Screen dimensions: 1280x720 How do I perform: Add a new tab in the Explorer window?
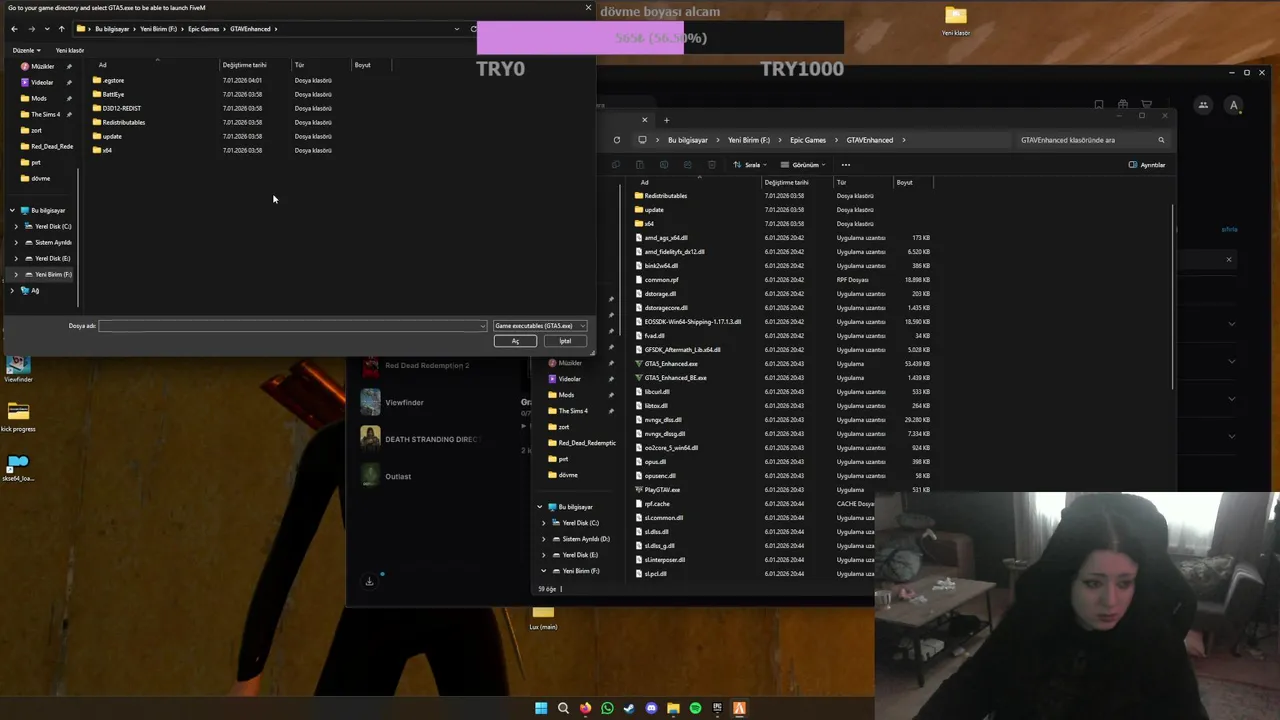tap(667, 120)
